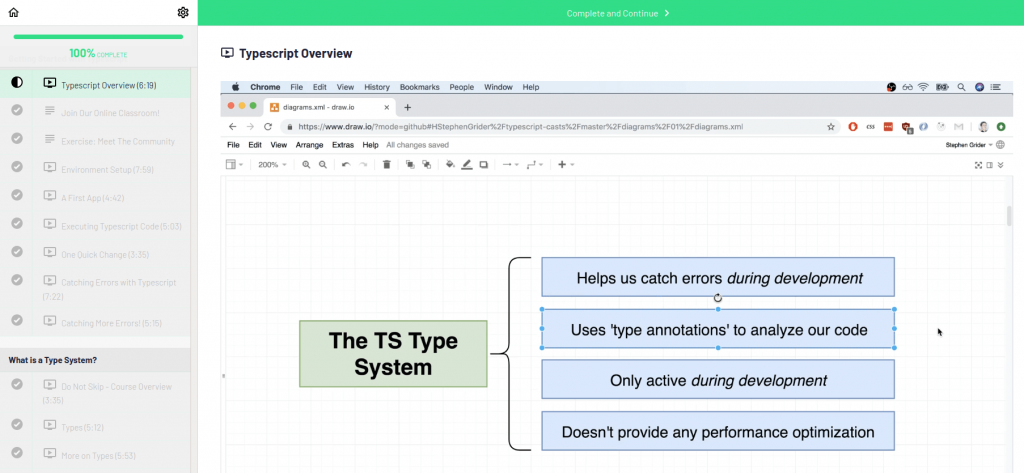Go forward in Chrome
Image resolution: width=1024 pixels, height=473 pixels.
(250, 127)
